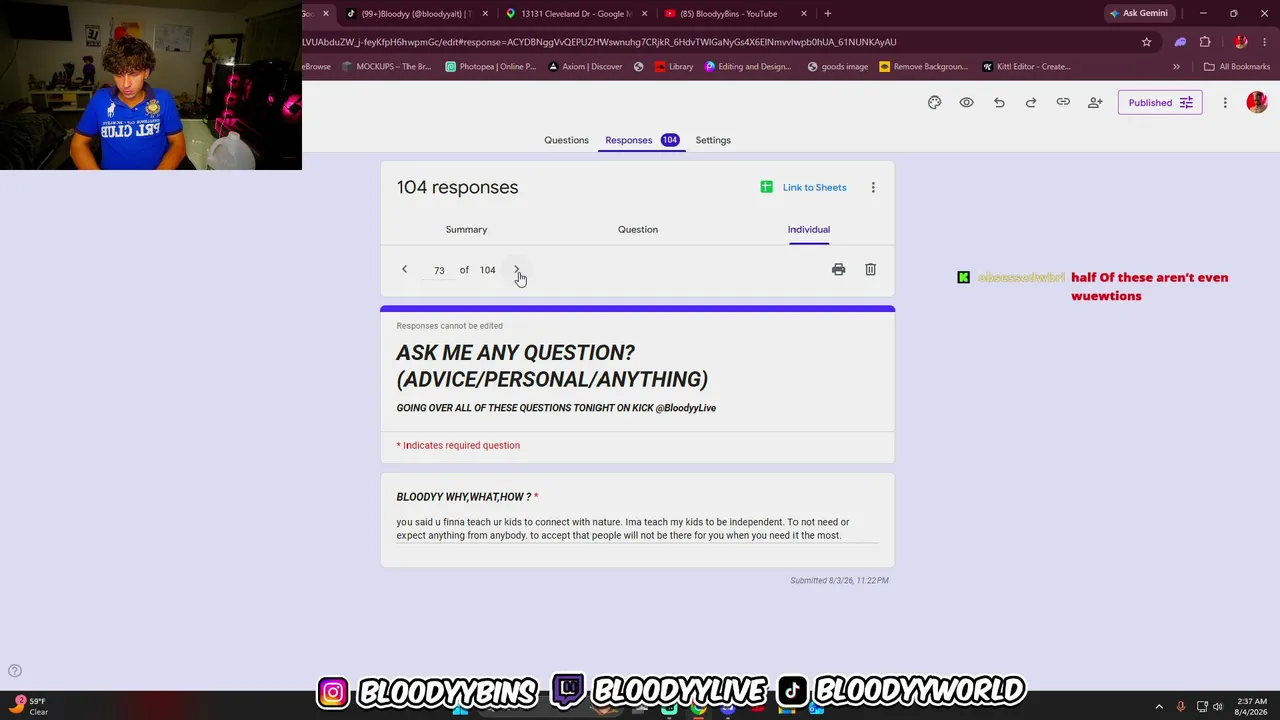This screenshot has height=720, width=1280.
Task: Go to the previous response
Action: [404, 269]
